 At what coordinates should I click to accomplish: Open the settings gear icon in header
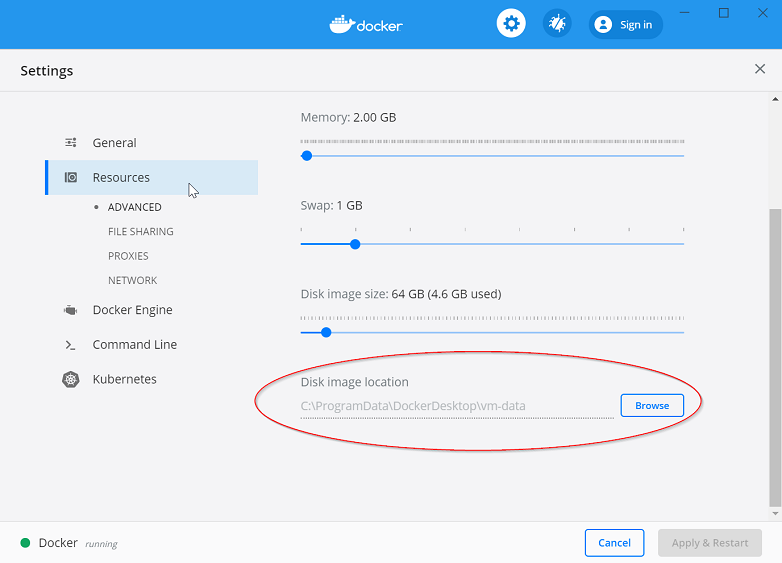(511, 23)
